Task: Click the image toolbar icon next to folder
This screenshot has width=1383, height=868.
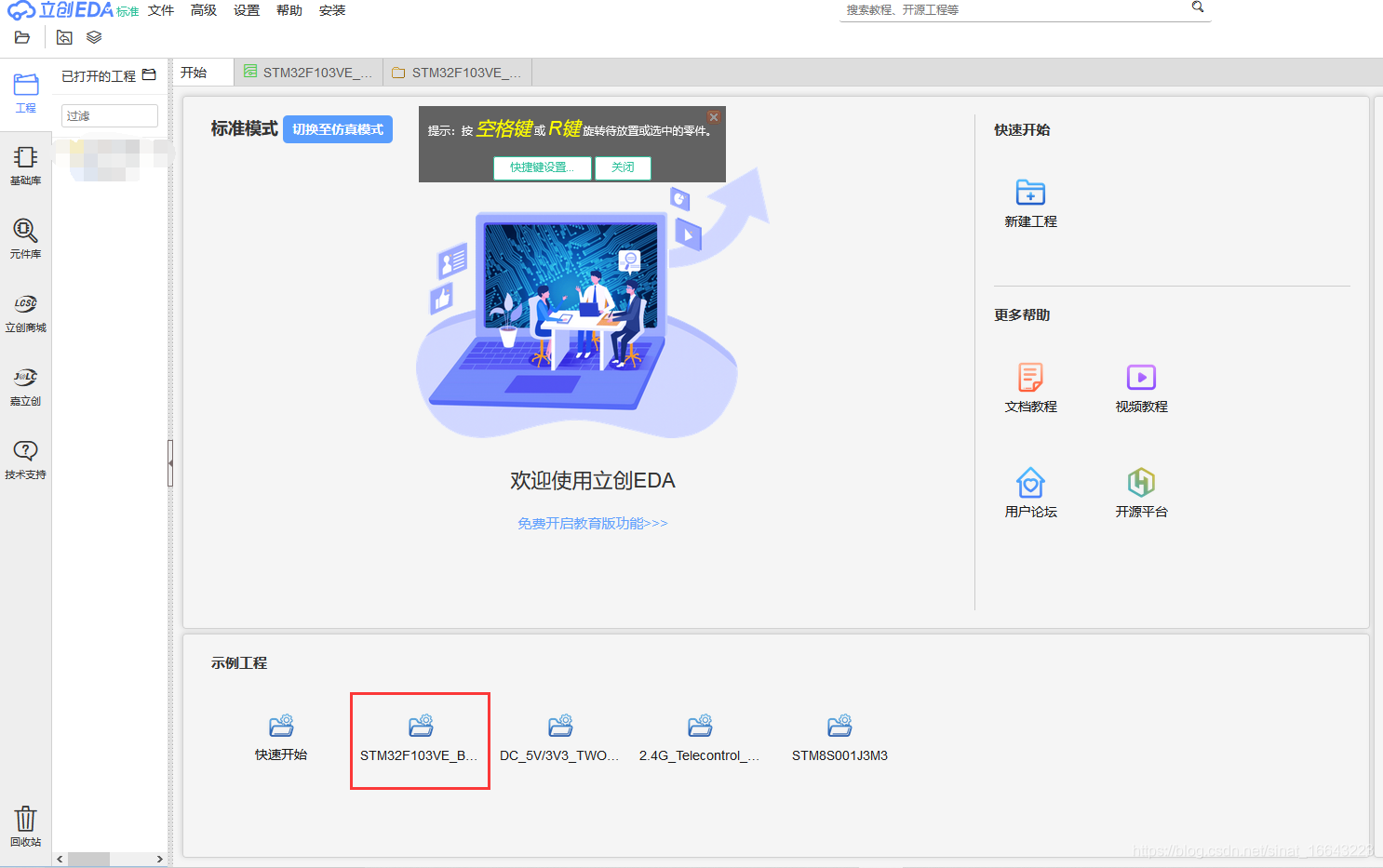Action: click(64, 37)
